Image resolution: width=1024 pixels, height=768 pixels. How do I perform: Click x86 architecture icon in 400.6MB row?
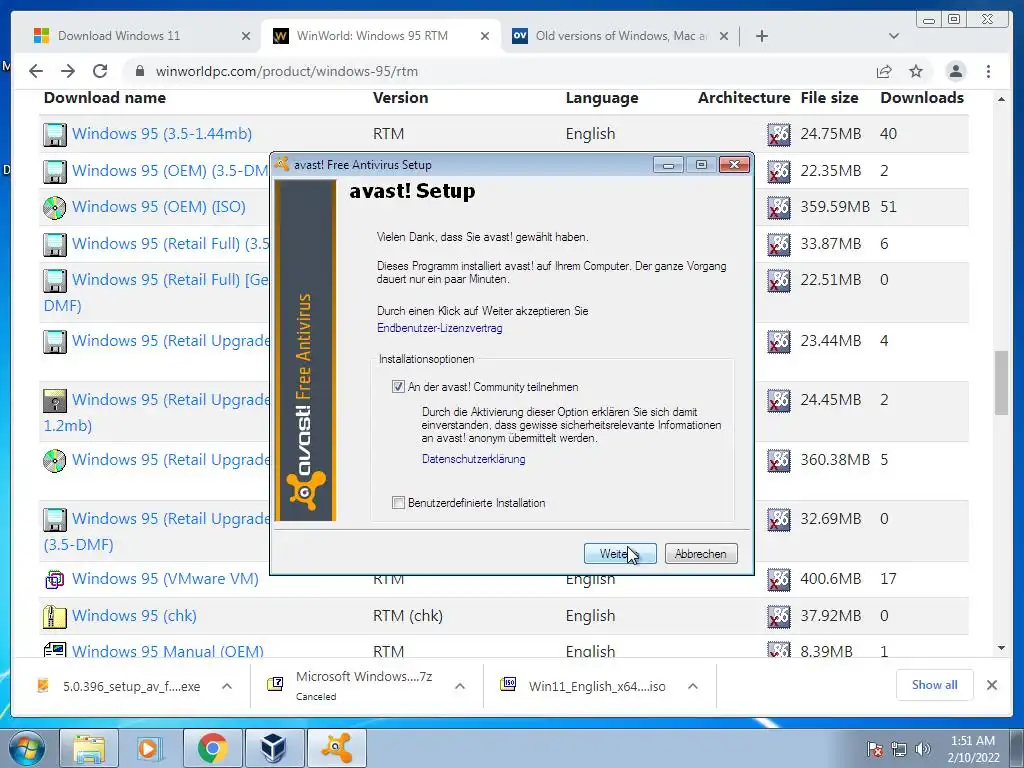pyautogui.click(x=778, y=579)
